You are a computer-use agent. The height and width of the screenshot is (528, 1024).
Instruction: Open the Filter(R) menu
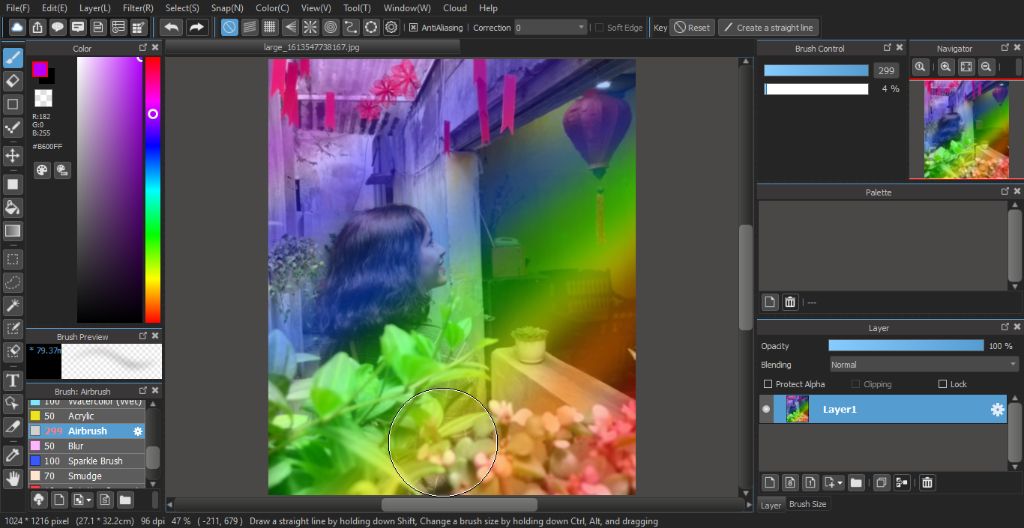(x=138, y=8)
